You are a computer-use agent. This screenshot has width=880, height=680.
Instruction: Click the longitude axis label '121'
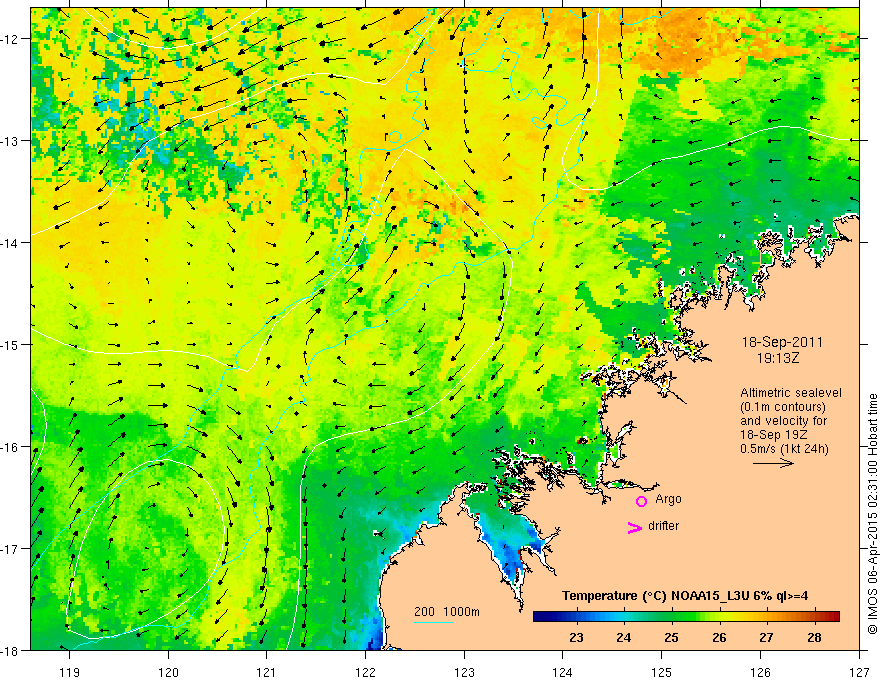pos(266,672)
